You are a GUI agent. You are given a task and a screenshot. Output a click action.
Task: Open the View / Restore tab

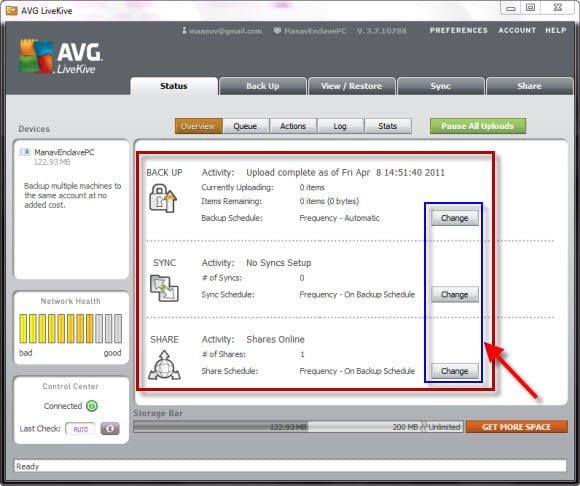(351, 86)
